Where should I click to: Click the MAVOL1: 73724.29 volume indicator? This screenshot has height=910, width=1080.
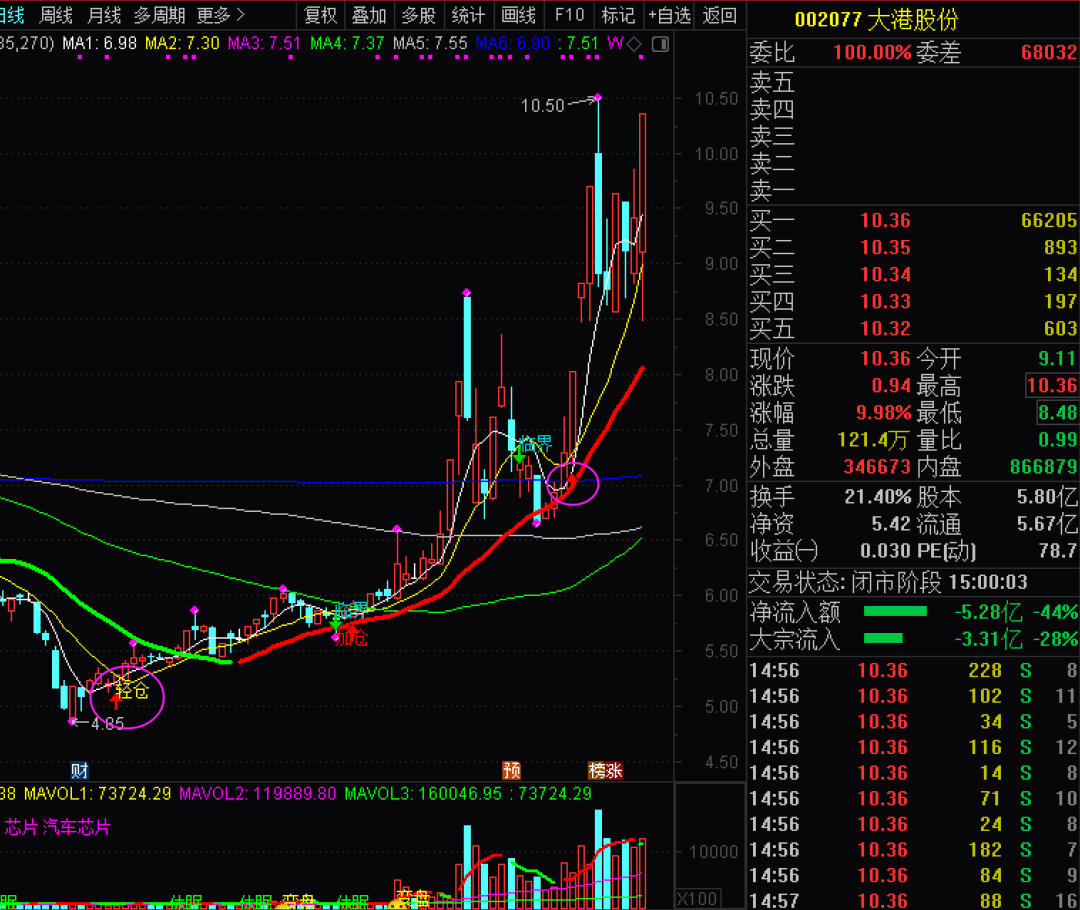pyautogui.click(x=97, y=794)
